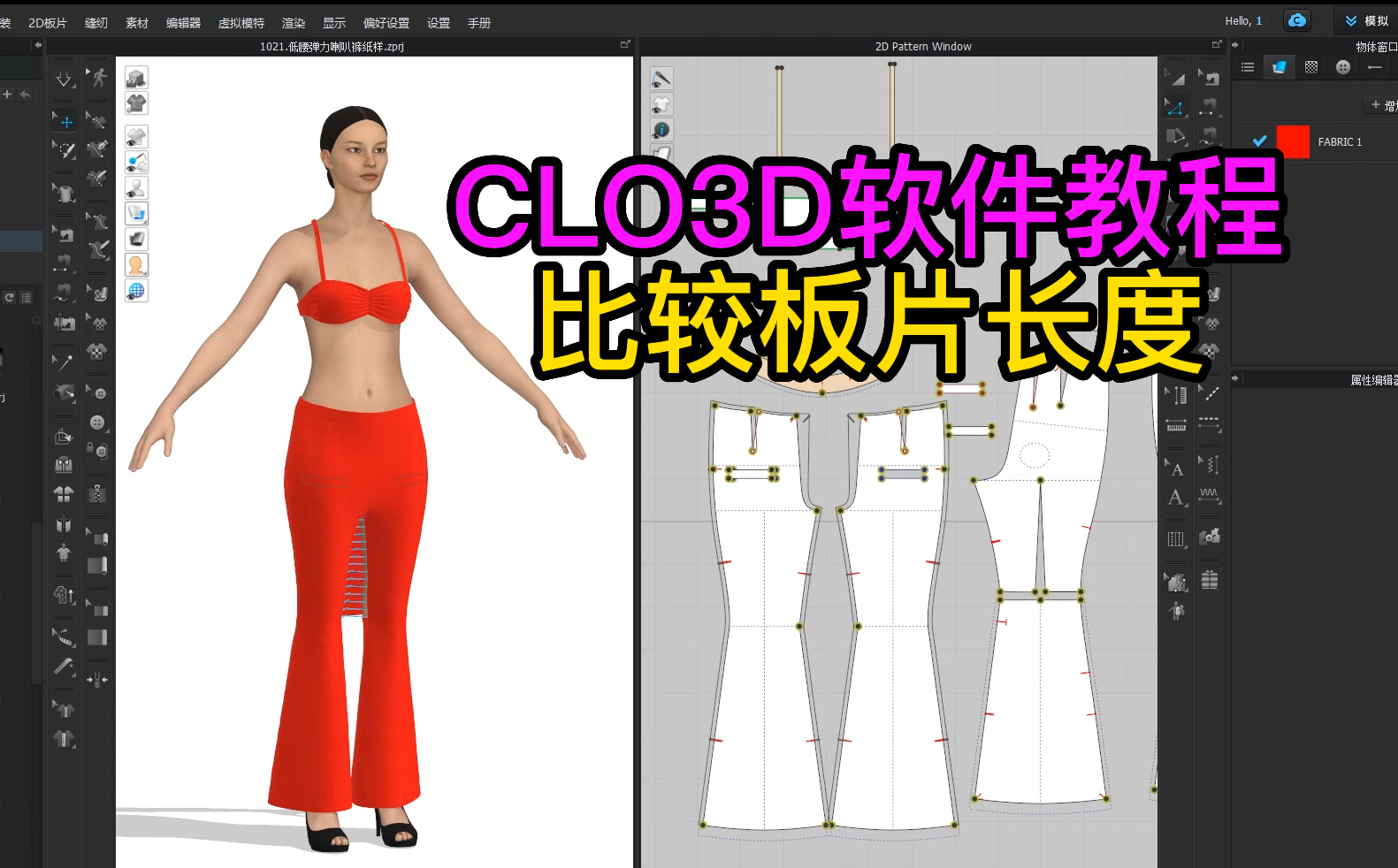This screenshot has height=868, width=1398.
Task: Click the seam tape grid icon in 2D toolbar
Action: click(1209, 580)
